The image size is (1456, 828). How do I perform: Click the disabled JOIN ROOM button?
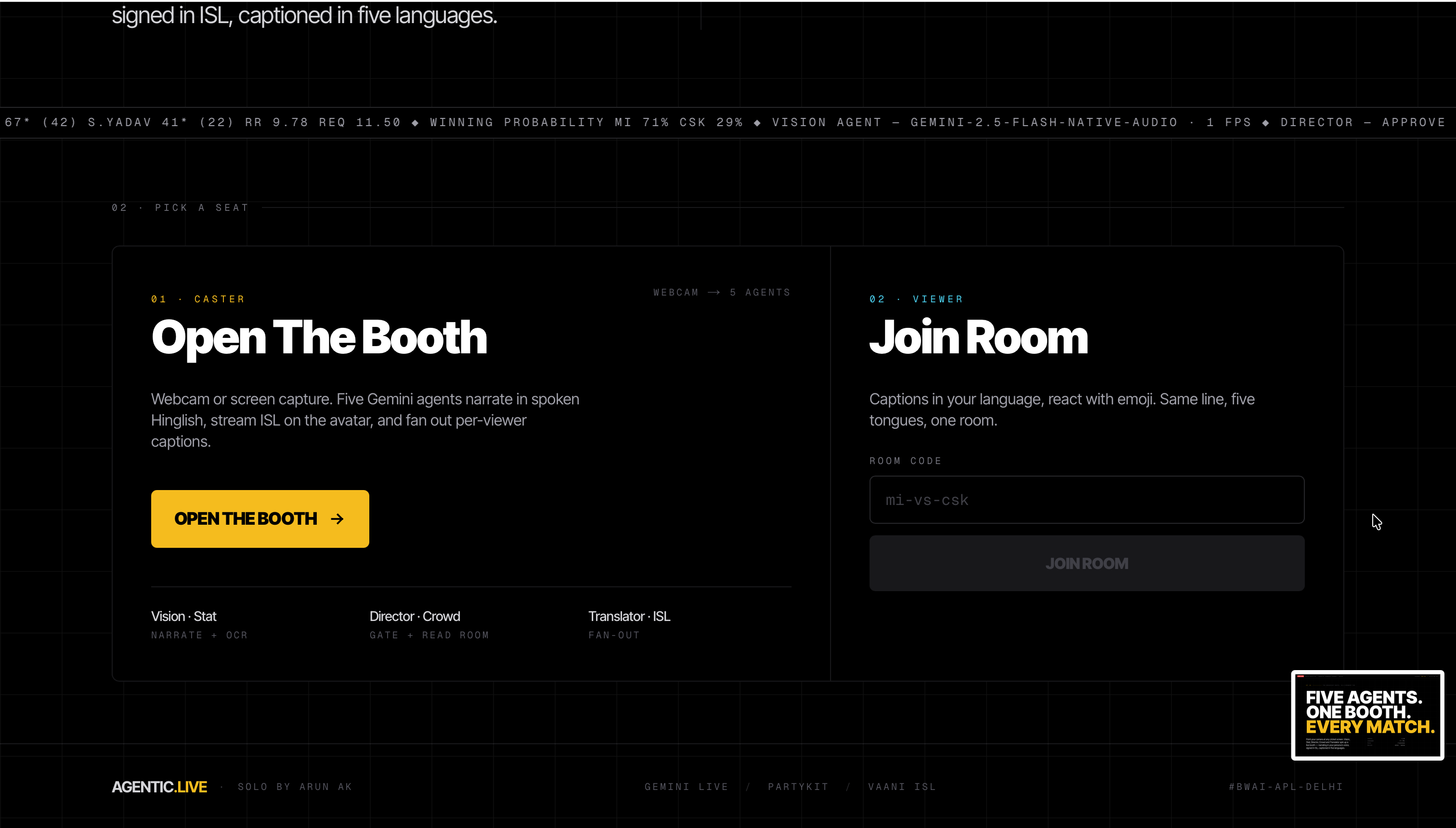[x=1086, y=564]
